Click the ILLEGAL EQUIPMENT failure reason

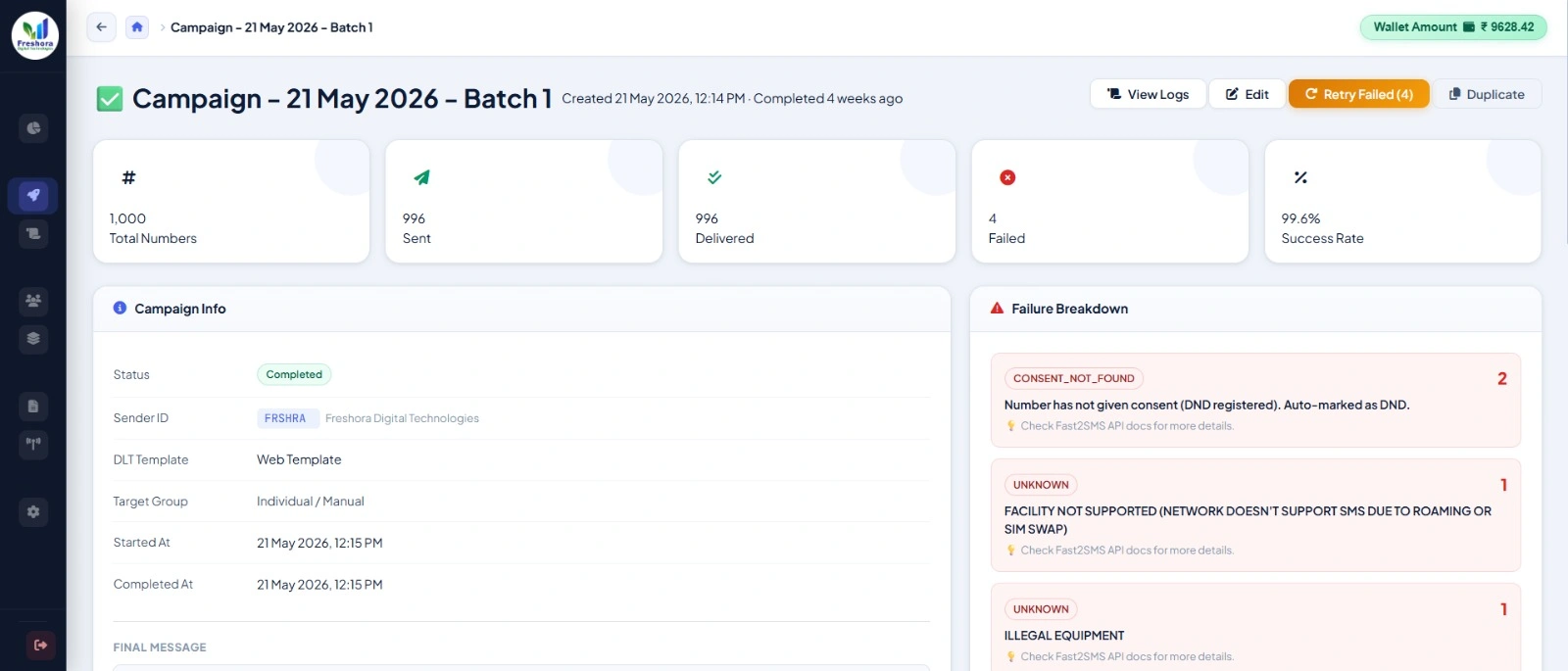click(x=1064, y=636)
